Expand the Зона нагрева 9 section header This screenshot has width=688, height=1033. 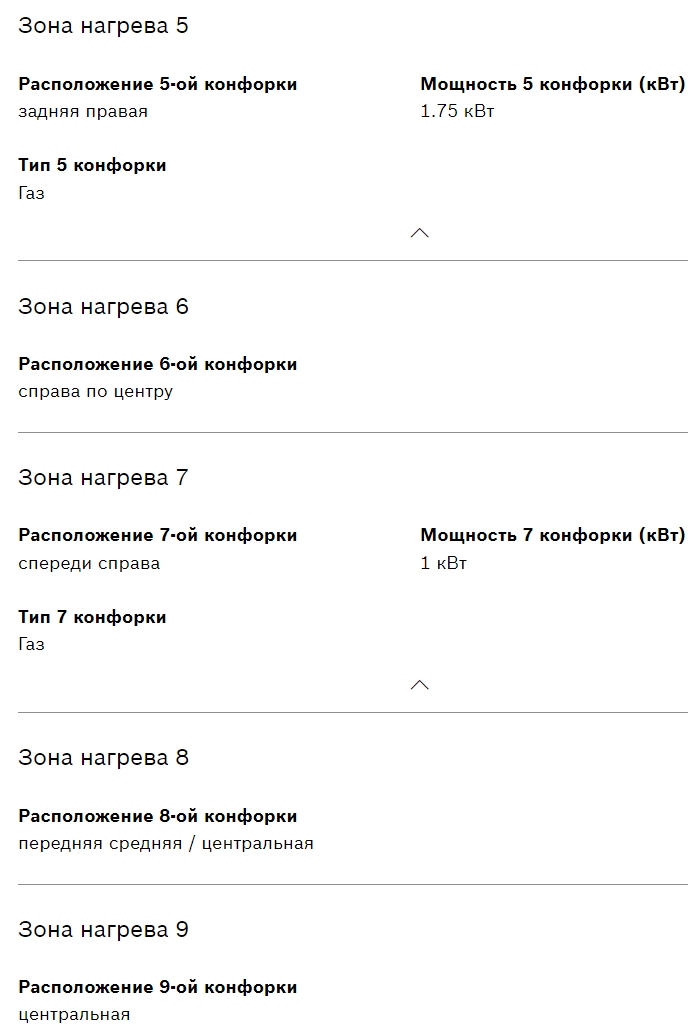coord(103,930)
